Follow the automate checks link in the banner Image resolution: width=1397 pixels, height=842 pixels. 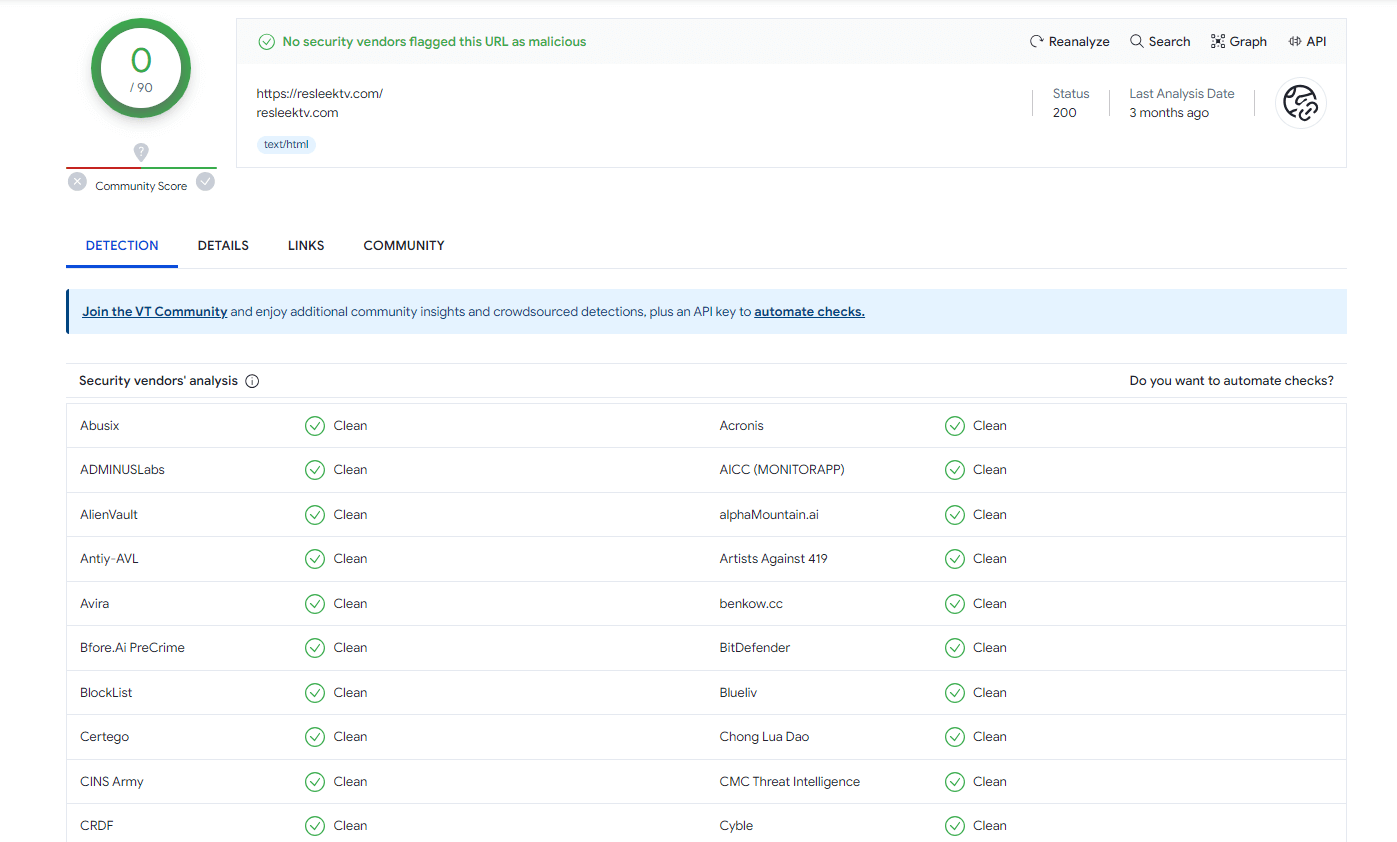[809, 312]
